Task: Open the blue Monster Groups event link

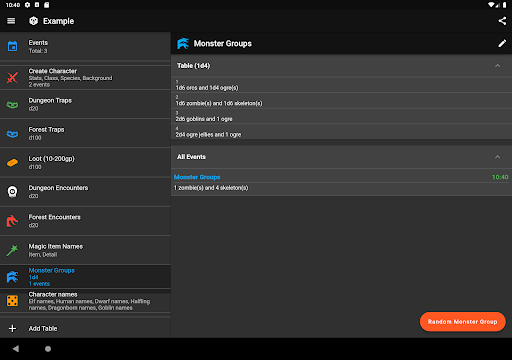Action: [x=197, y=177]
